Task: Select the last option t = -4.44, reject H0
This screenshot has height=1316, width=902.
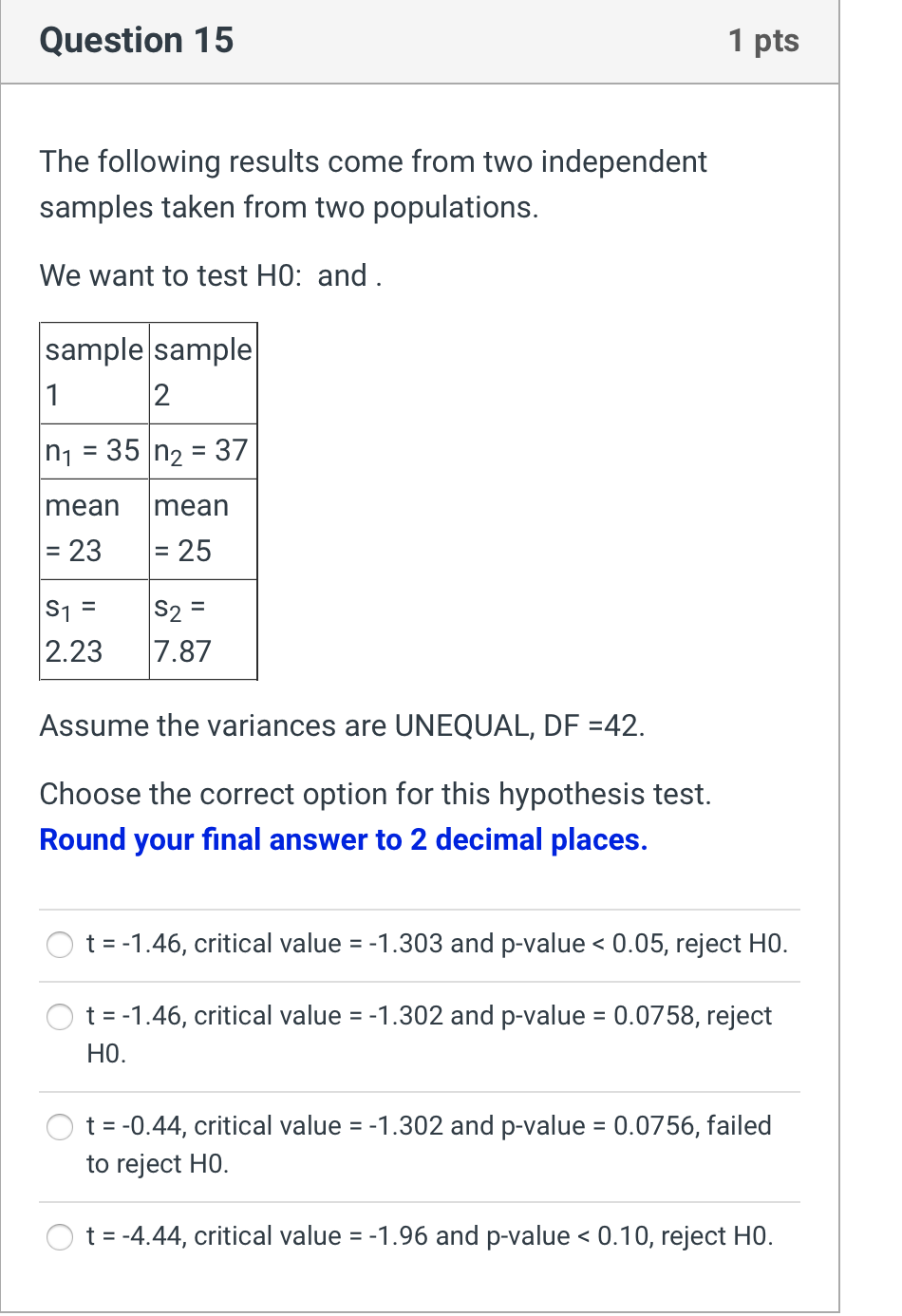Action: pyautogui.click(x=60, y=1237)
